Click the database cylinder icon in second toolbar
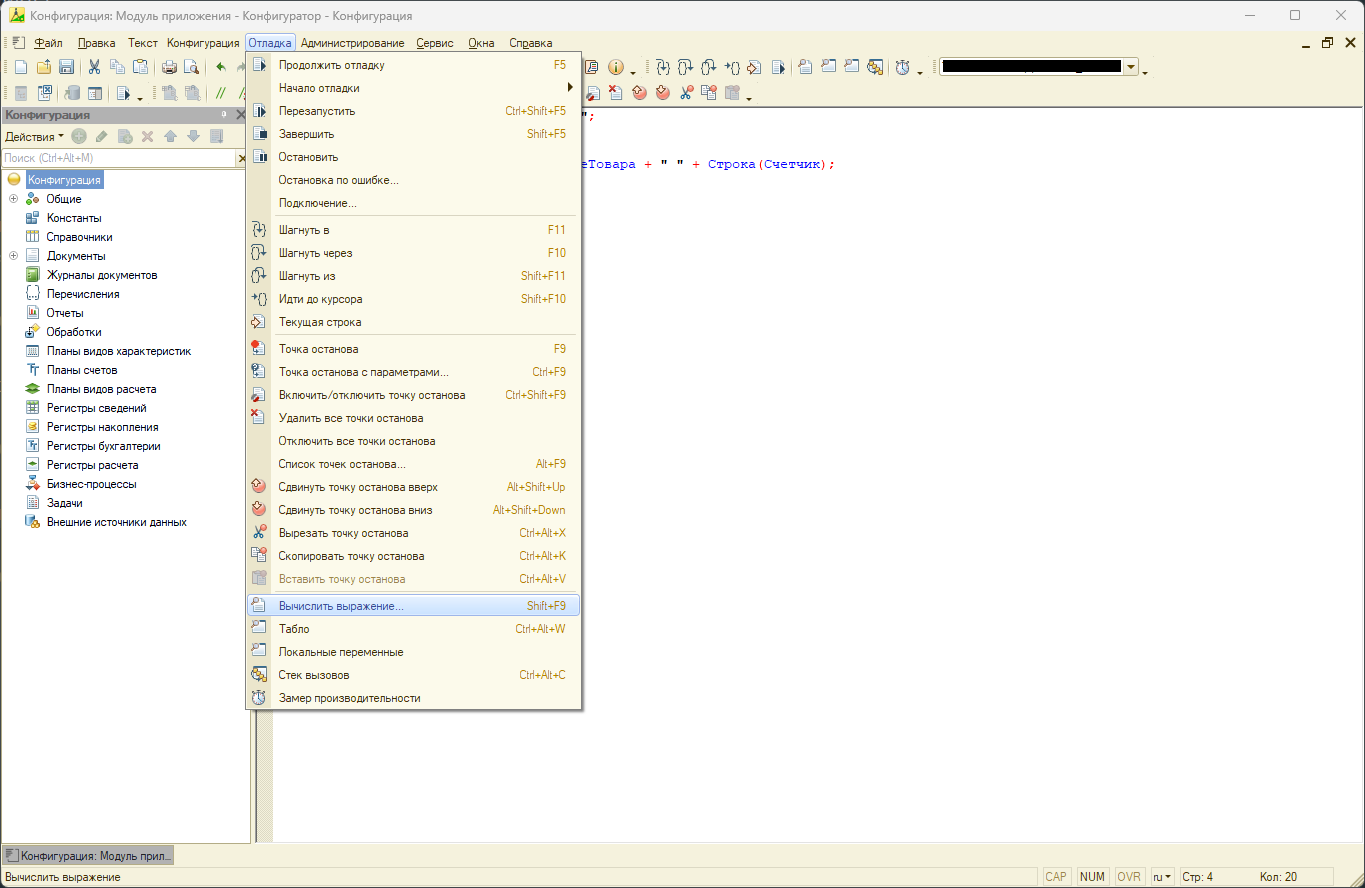Screen dimensions: 1365x888 click(x=72, y=93)
